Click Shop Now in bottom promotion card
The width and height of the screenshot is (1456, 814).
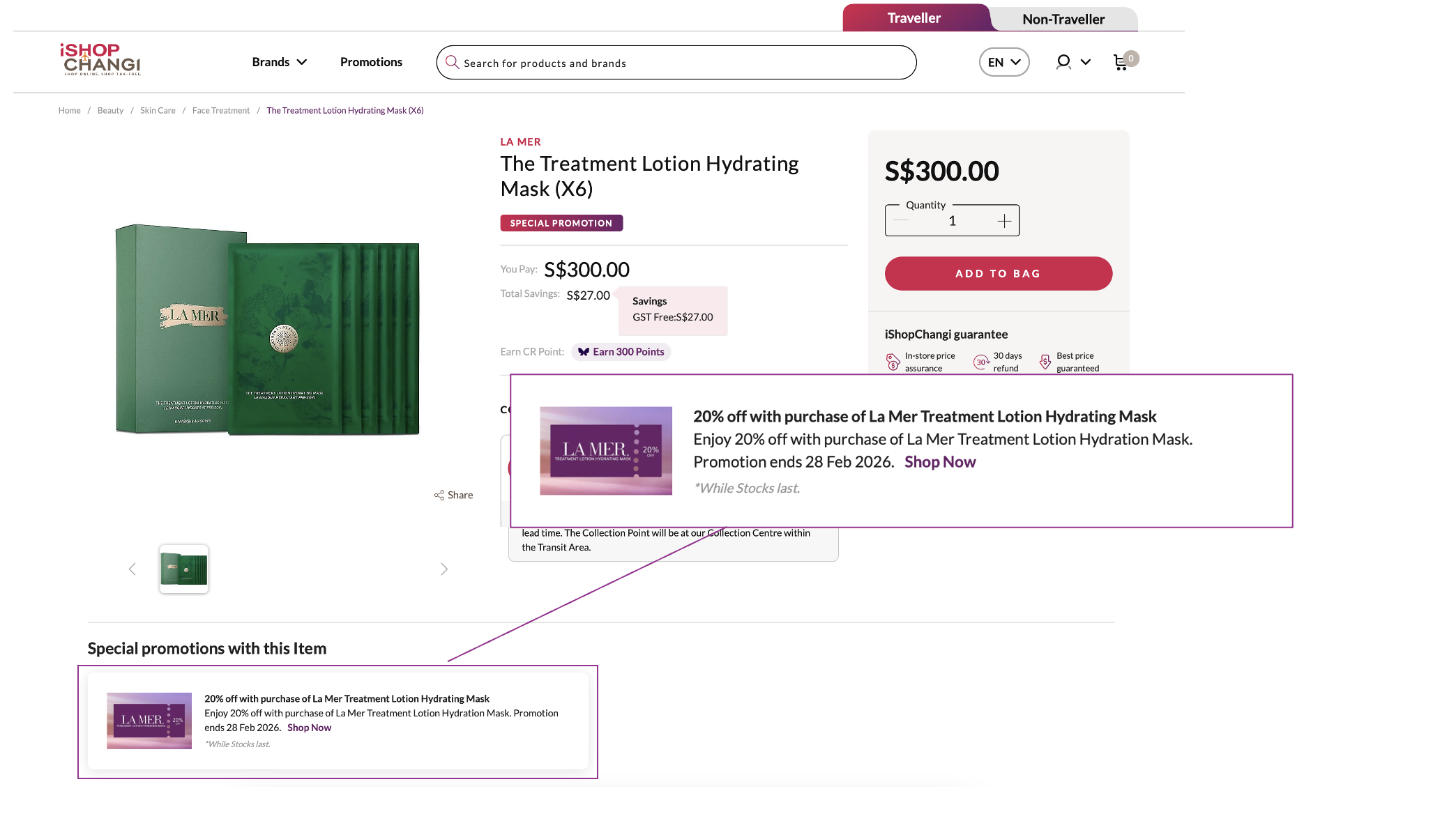pos(309,728)
